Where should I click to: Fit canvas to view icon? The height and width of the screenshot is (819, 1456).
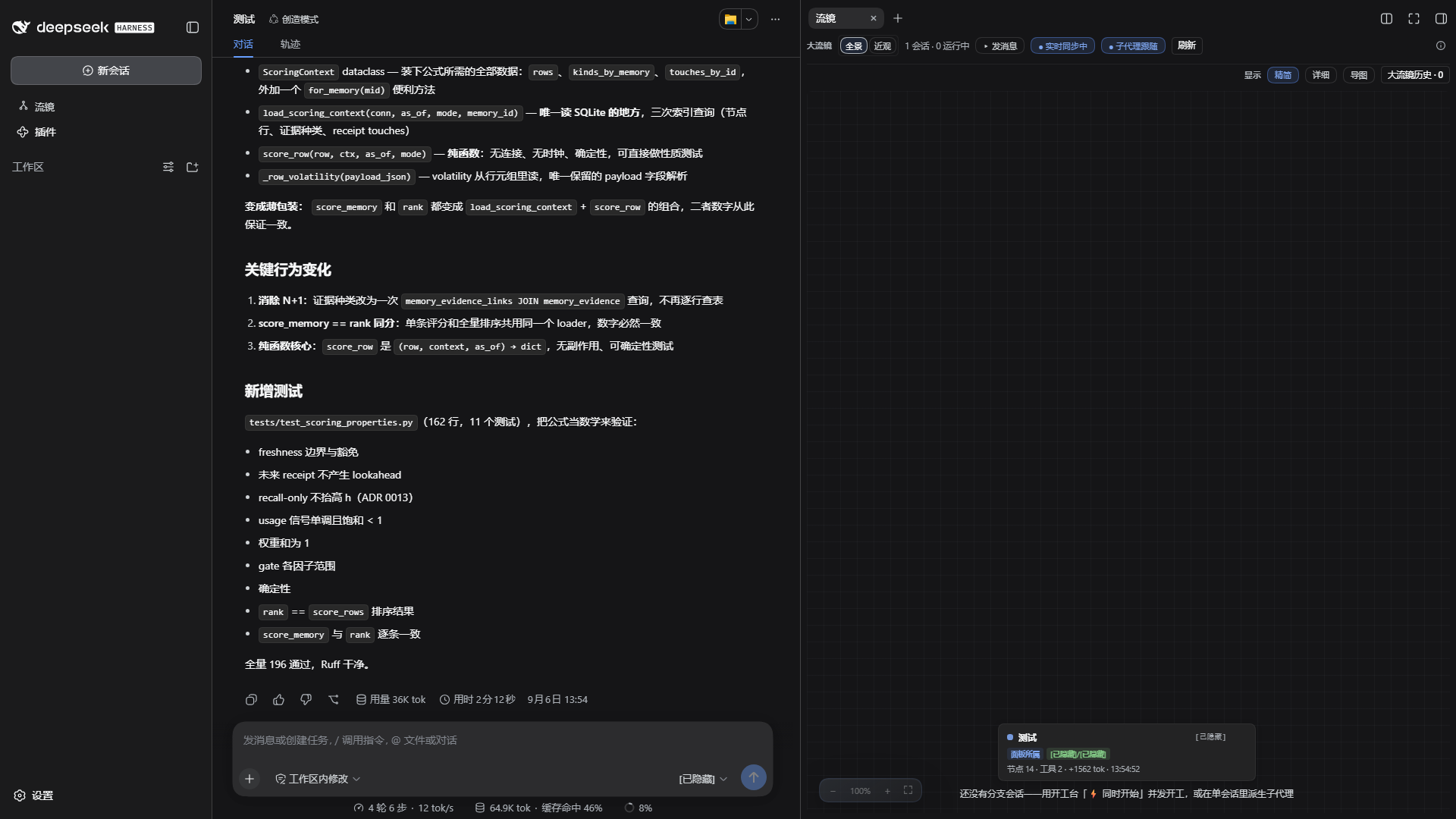click(x=908, y=790)
